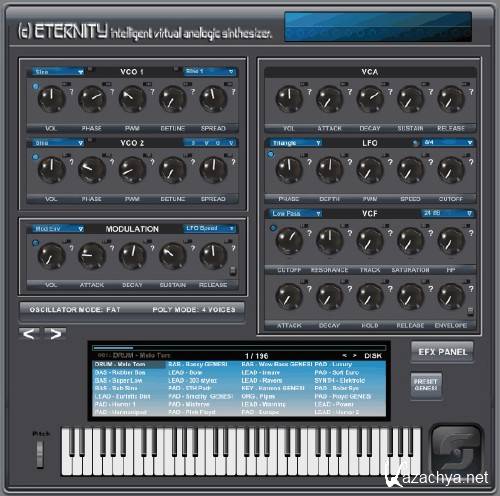Click the ? icon beside MODULATION SUSTAIN knob
500x496 pixels.
coord(193,248)
